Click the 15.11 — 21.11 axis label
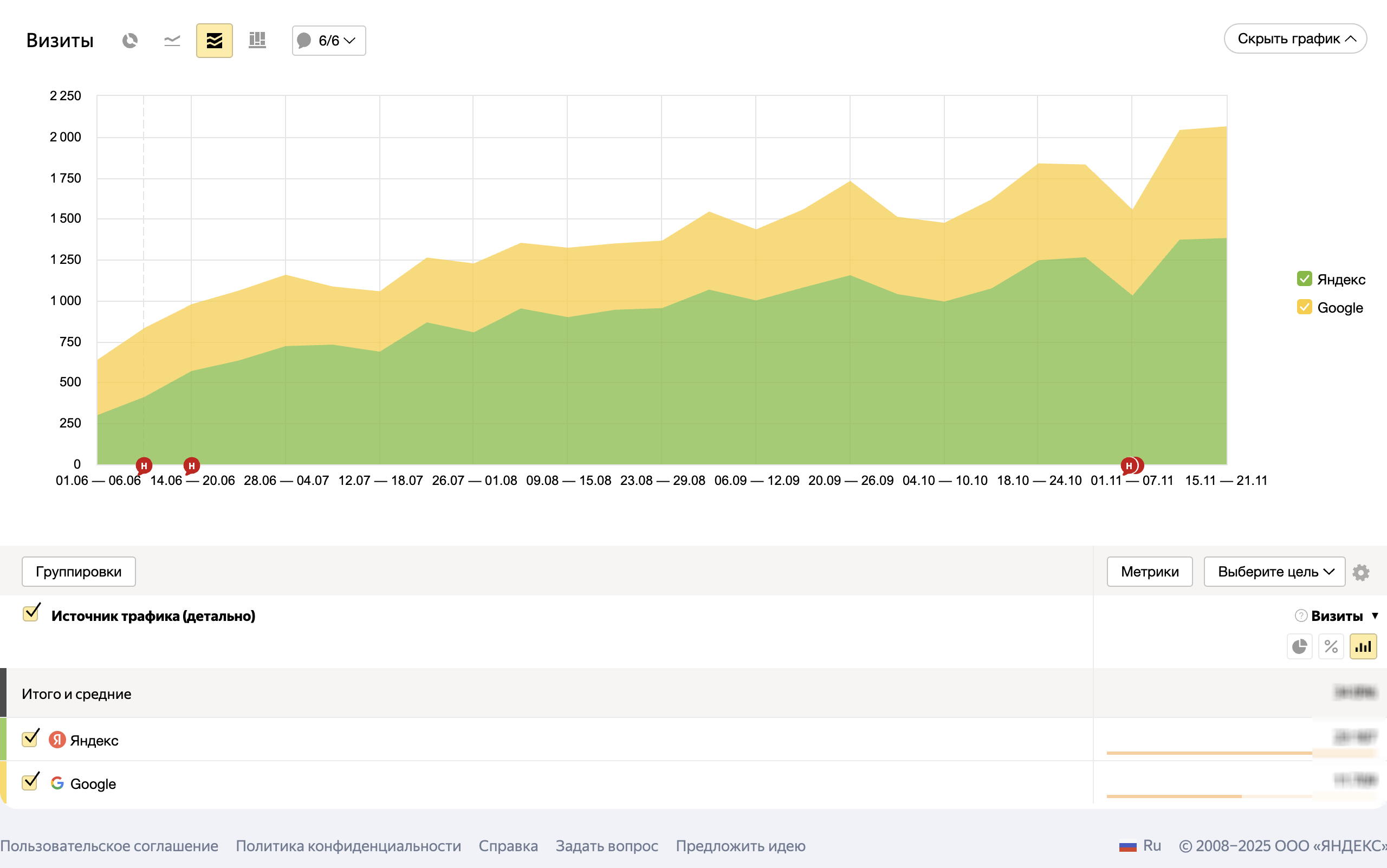 (x=1226, y=481)
